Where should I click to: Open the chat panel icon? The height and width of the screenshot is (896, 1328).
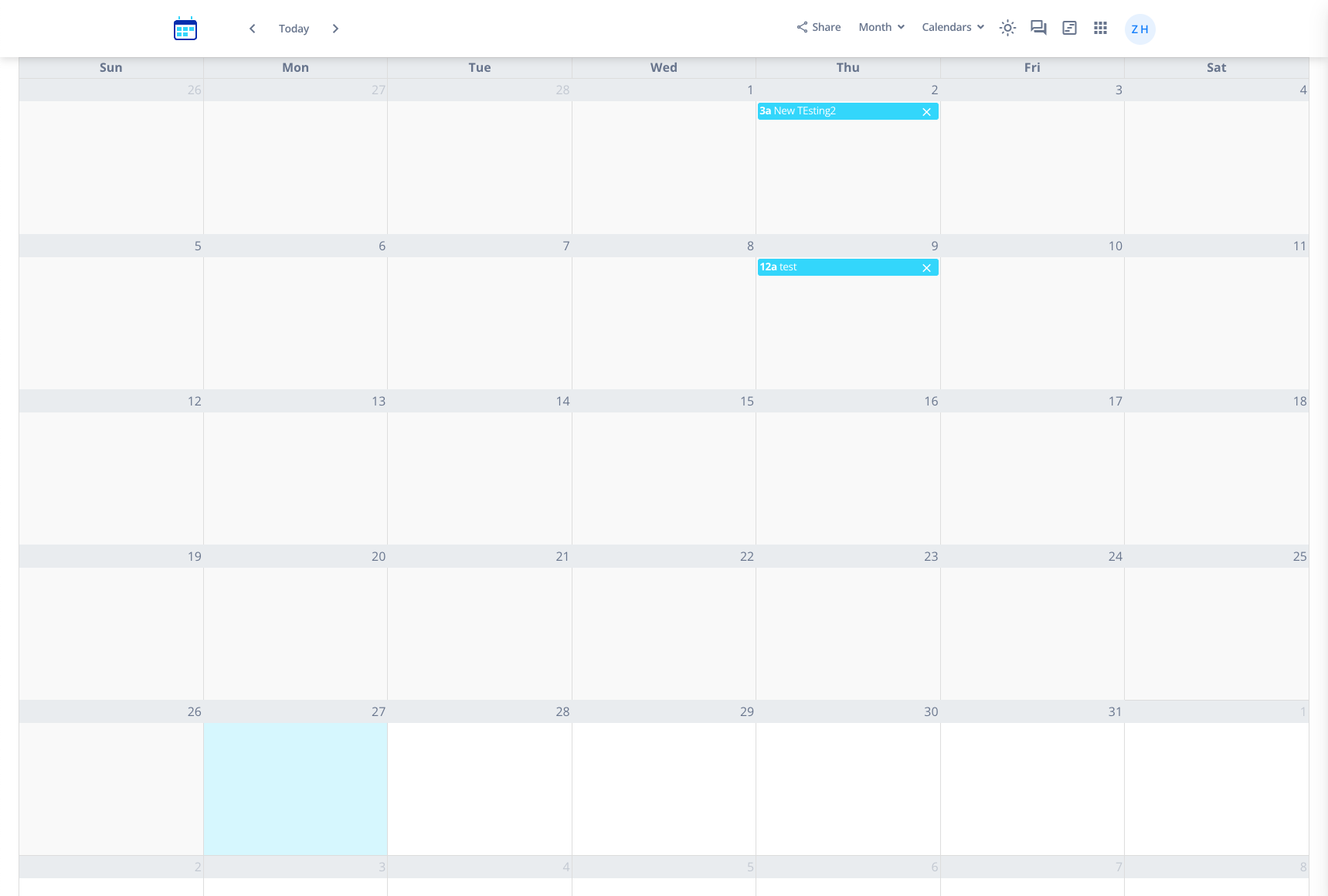click(x=1038, y=28)
